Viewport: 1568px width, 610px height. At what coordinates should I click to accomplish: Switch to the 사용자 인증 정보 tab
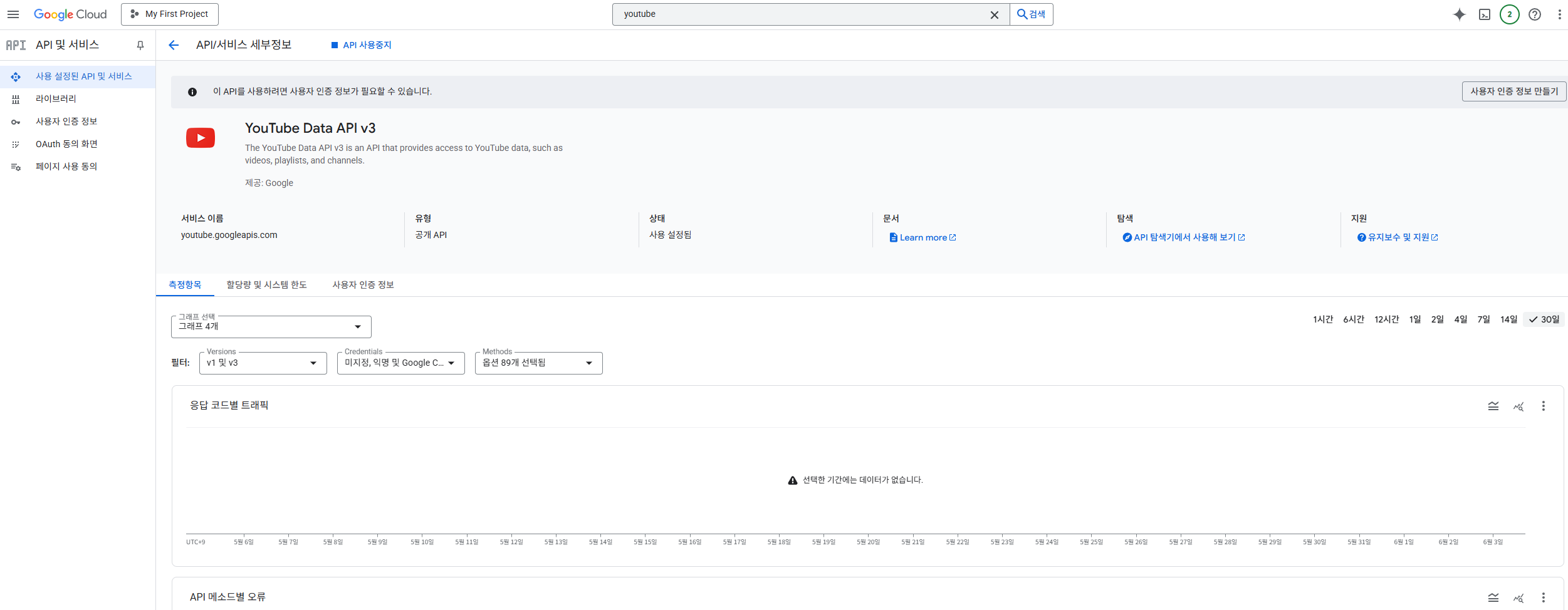point(363,285)
